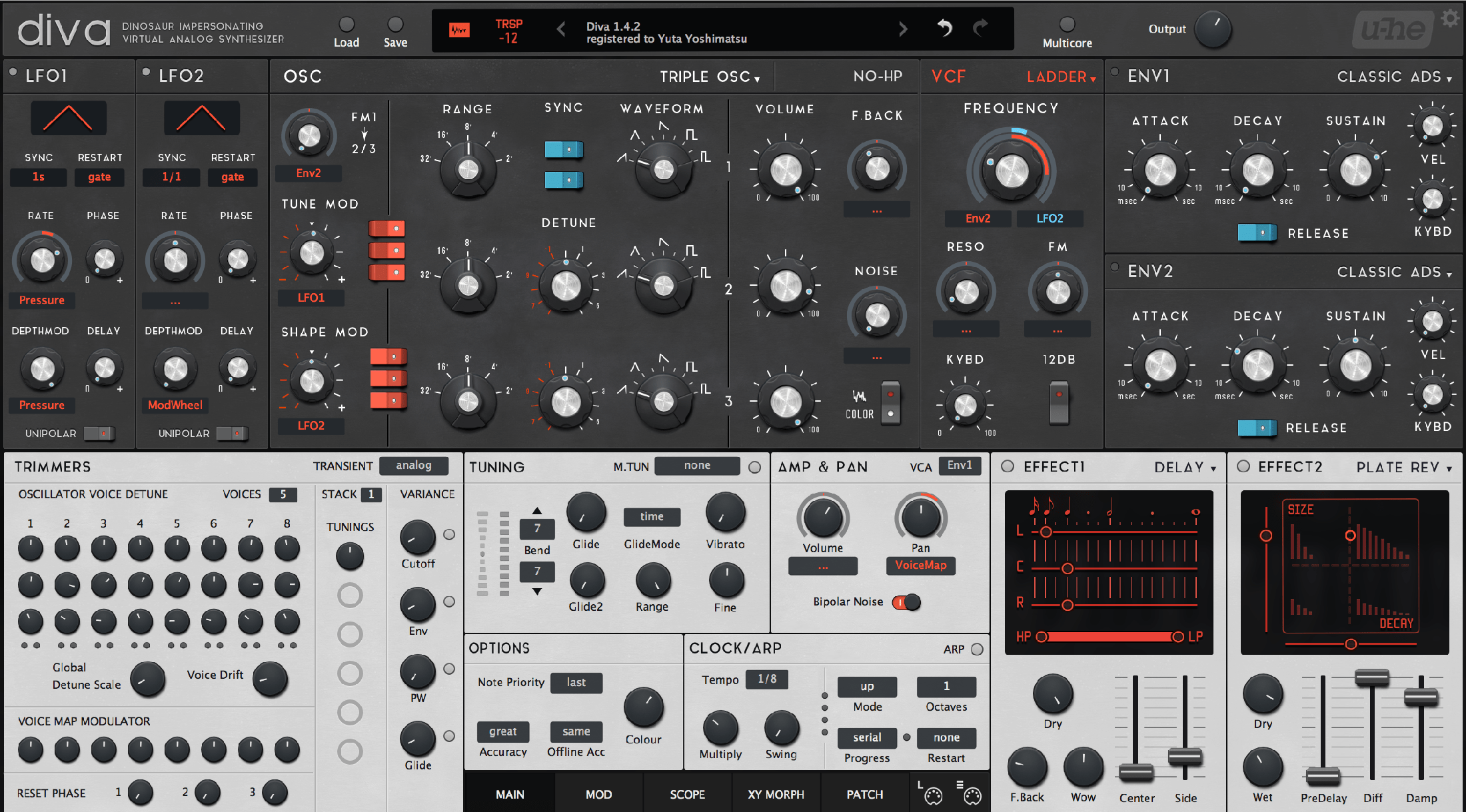Click the redo arrow icon

coord(980,28)
